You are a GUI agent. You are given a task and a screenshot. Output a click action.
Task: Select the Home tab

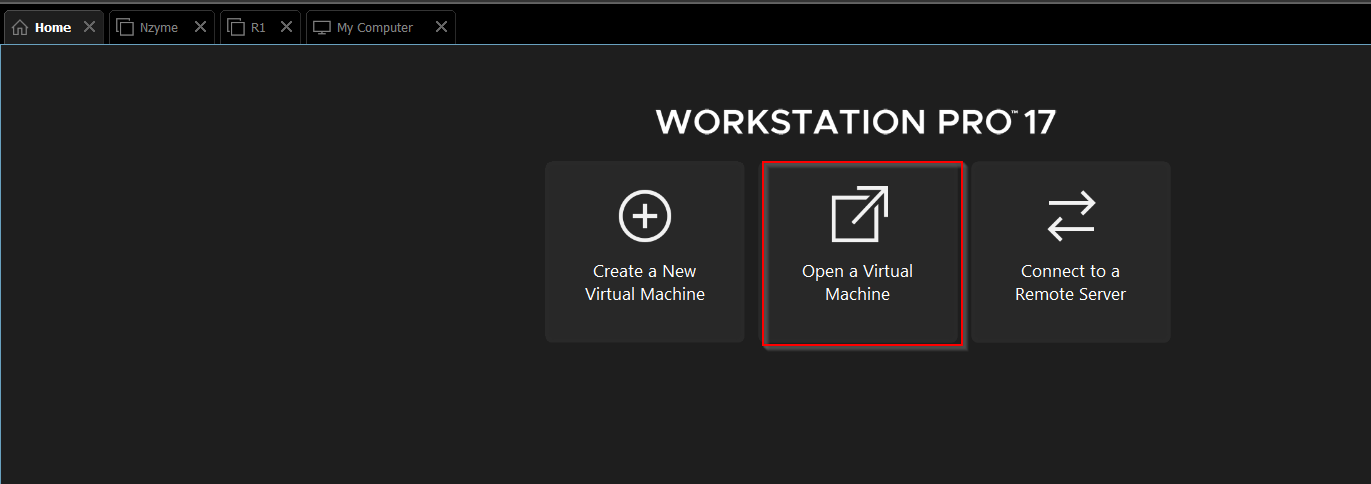pyautogui.click(x=53, y=27)
